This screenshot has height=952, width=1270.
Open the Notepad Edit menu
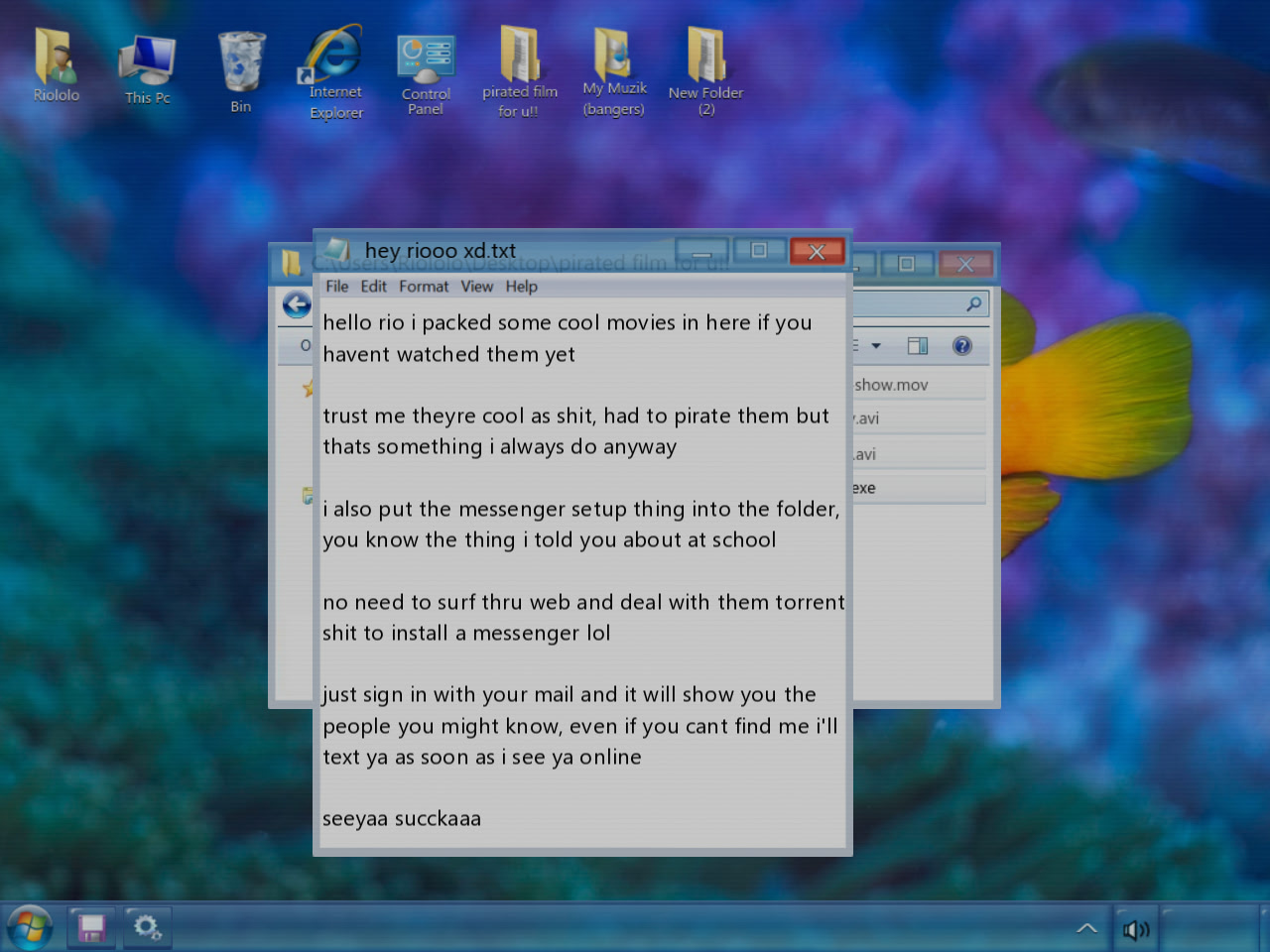(x=373, y=287)
